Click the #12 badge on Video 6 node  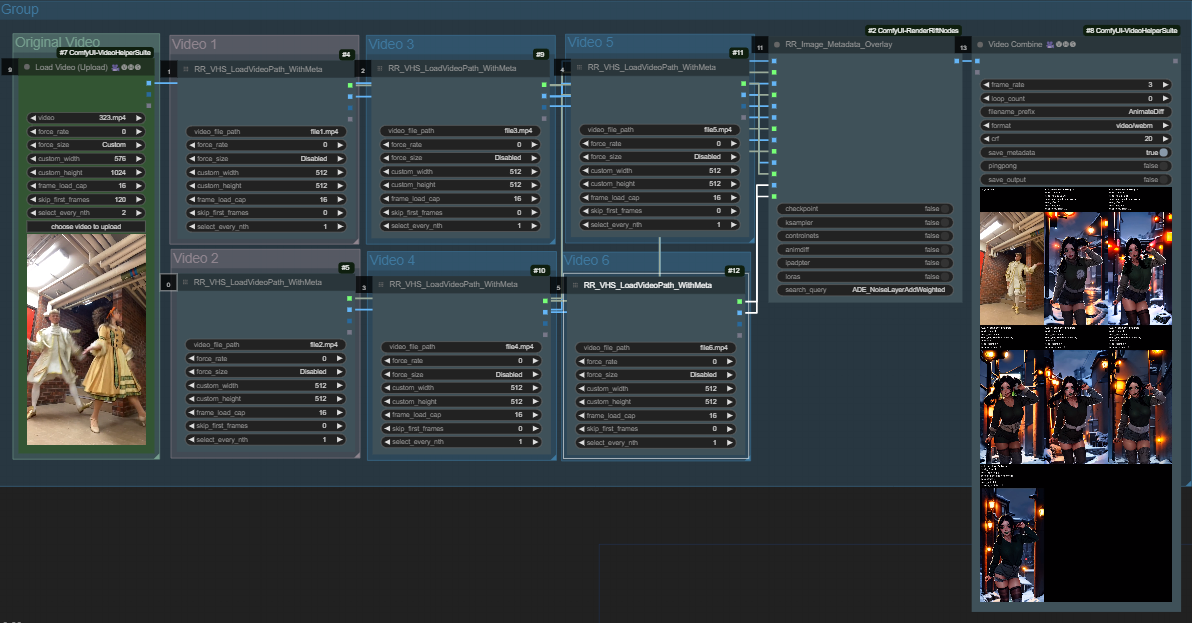pos(734,270)
